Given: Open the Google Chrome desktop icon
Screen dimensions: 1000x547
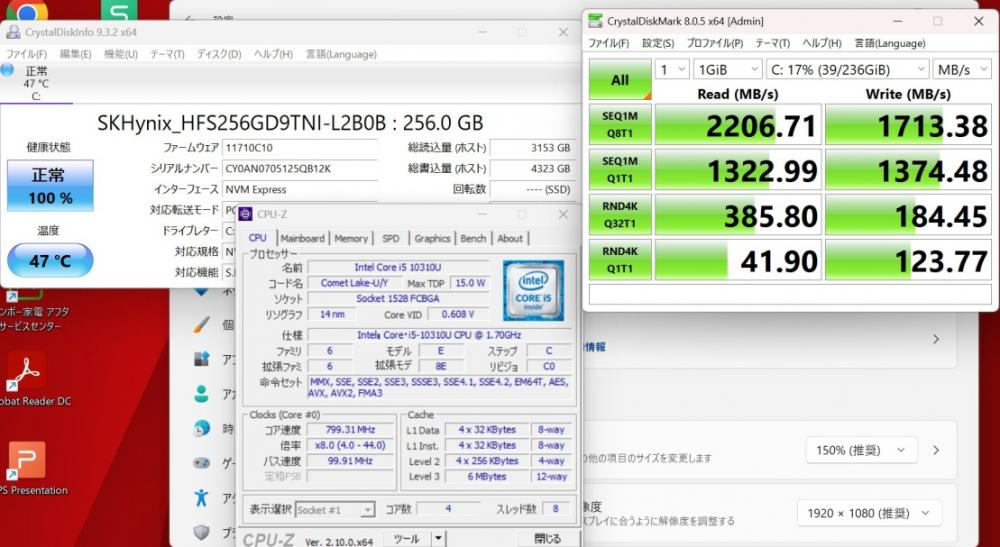Looking at the screenshot, I should 27,9.
